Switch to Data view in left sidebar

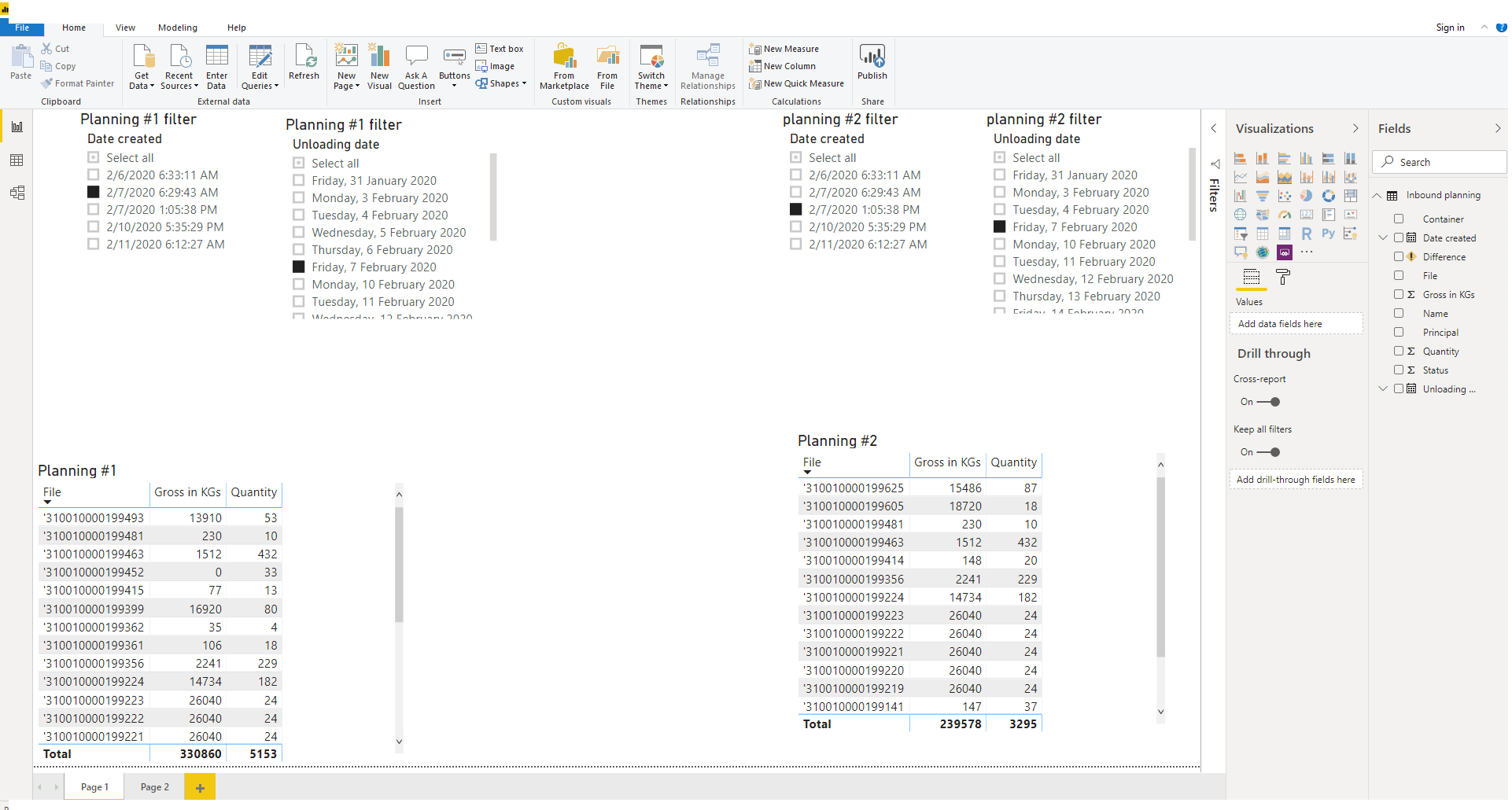click(x=17, y=160)
